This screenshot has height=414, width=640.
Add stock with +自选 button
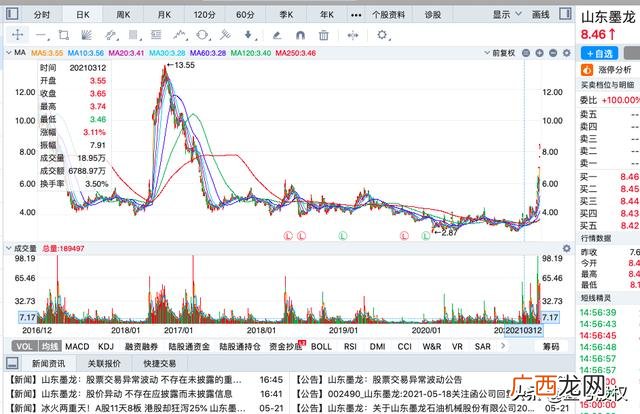pyautogui.click(x=599, y=53)
